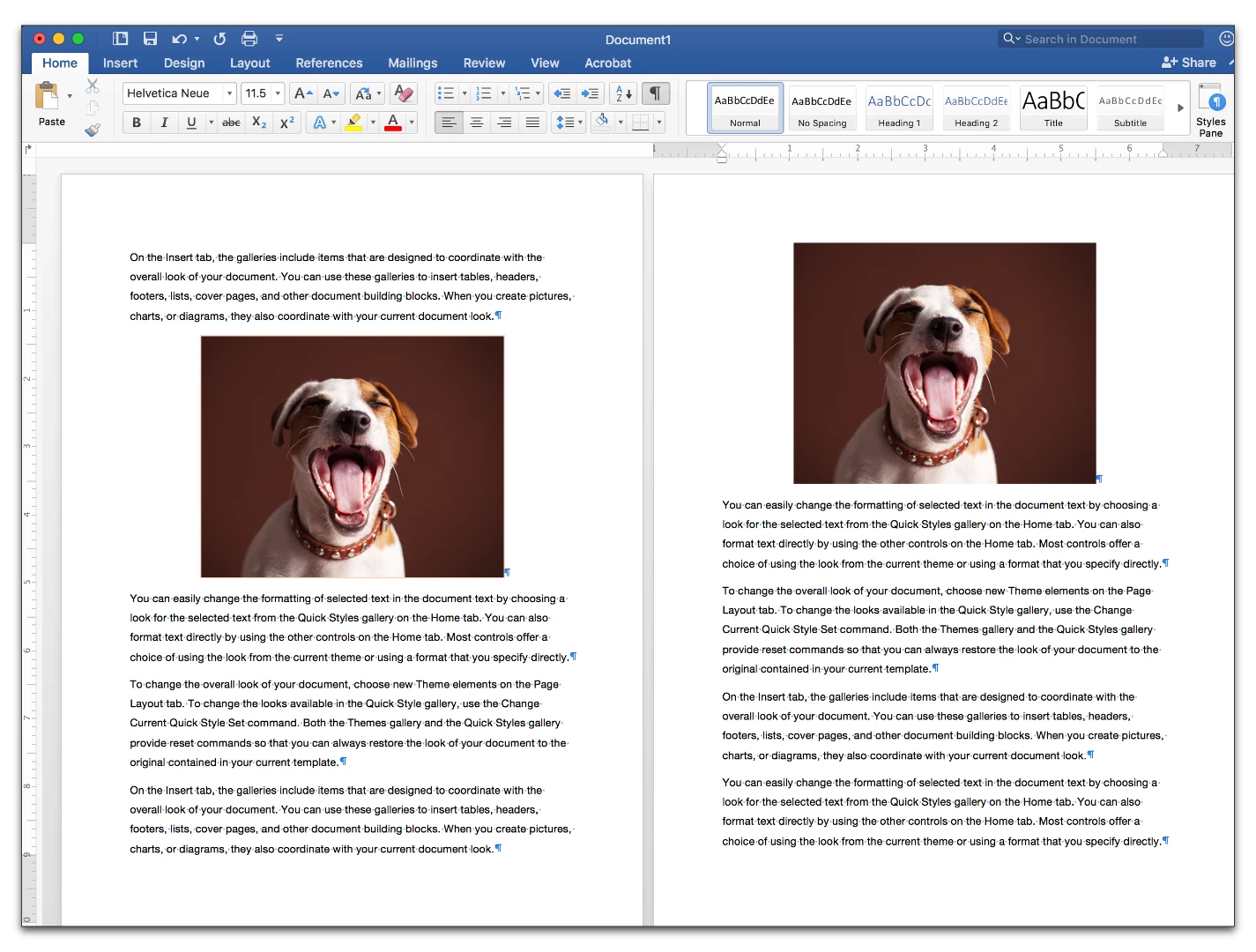The width and height of the screenshot is (1256, 952).
Task: Select the Sort A to Z icon
Action: click(x=623, y=93)
